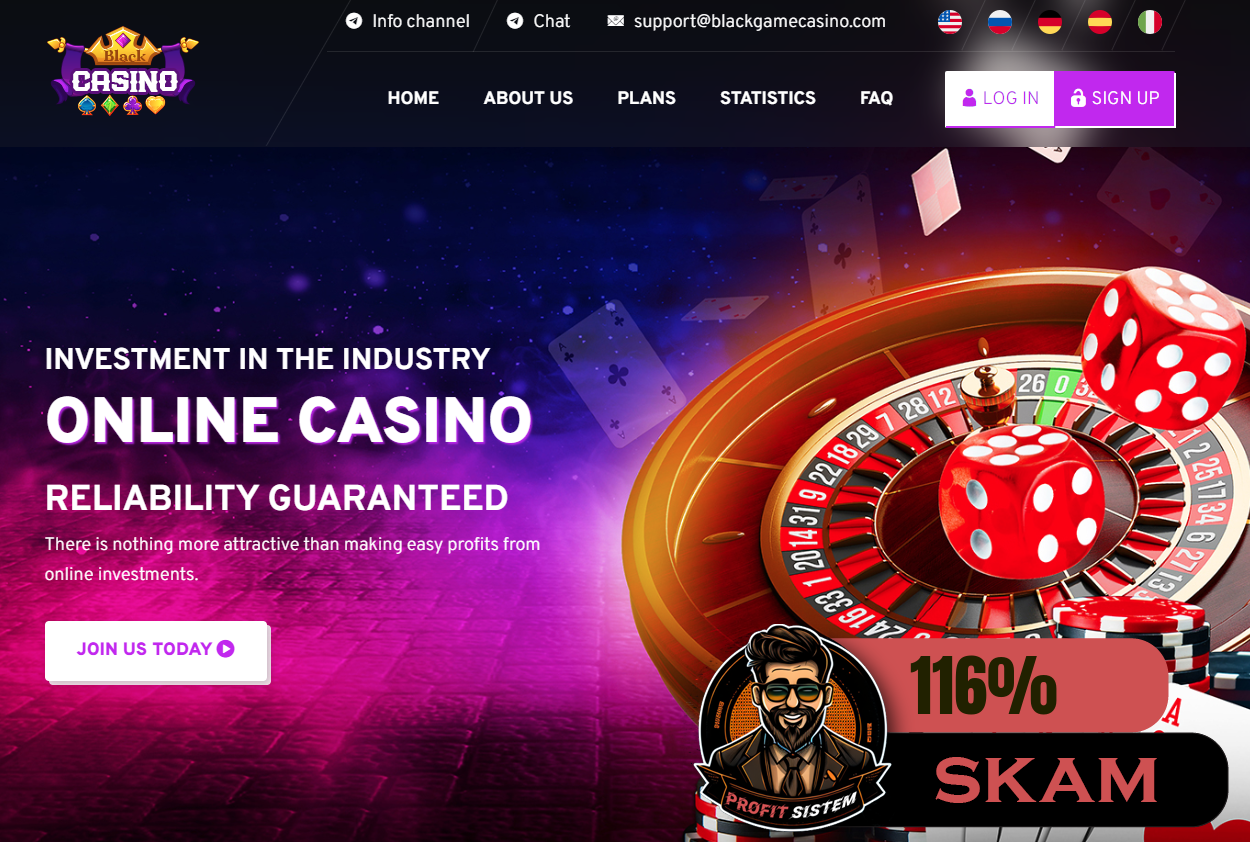Viewport: 1250px width, 842px height.
Task: Pick the Spanish flag language icon
Action: click(x=1100, y=21)
